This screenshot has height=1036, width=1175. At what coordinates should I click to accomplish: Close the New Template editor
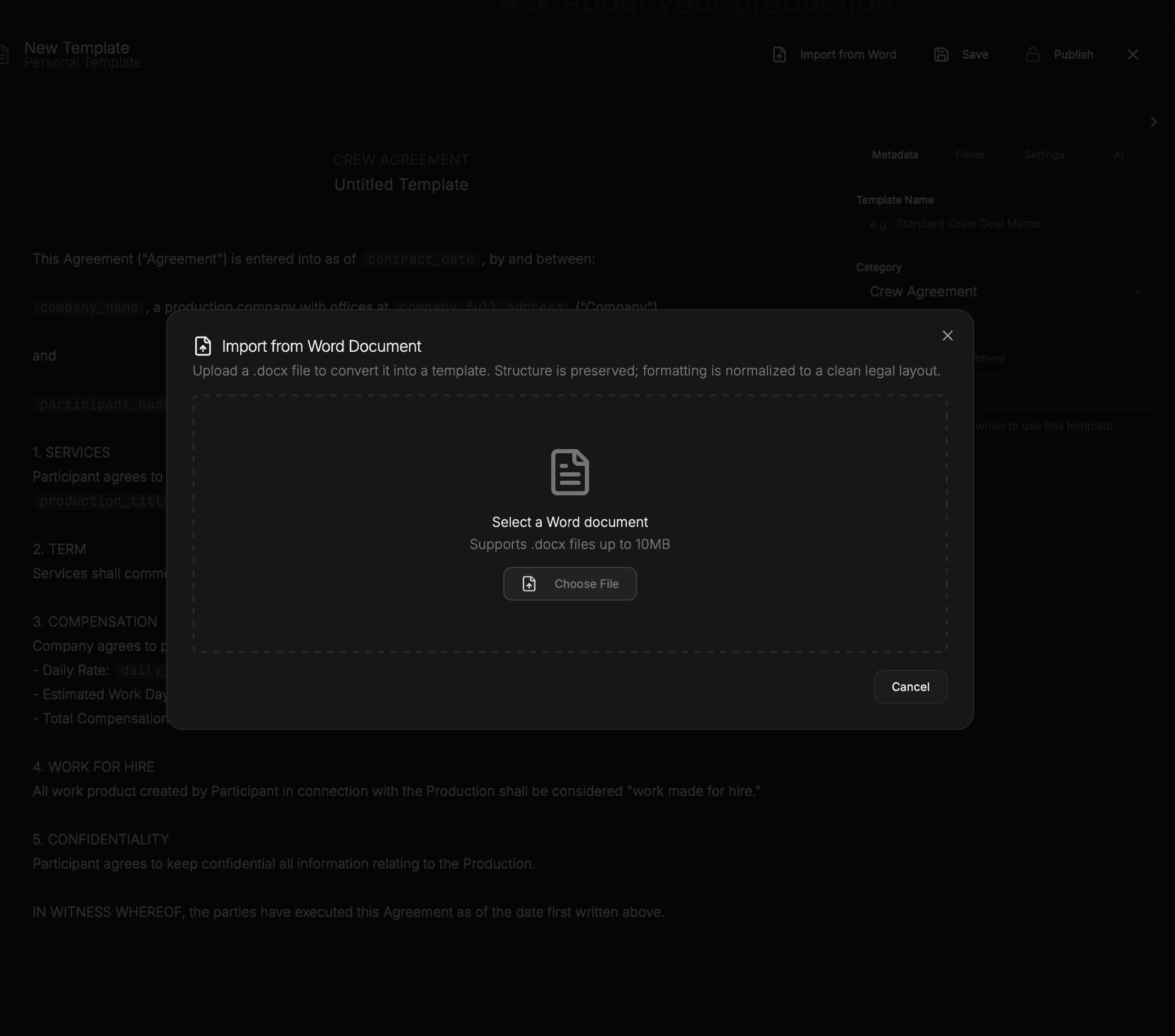pos(1132,55)
